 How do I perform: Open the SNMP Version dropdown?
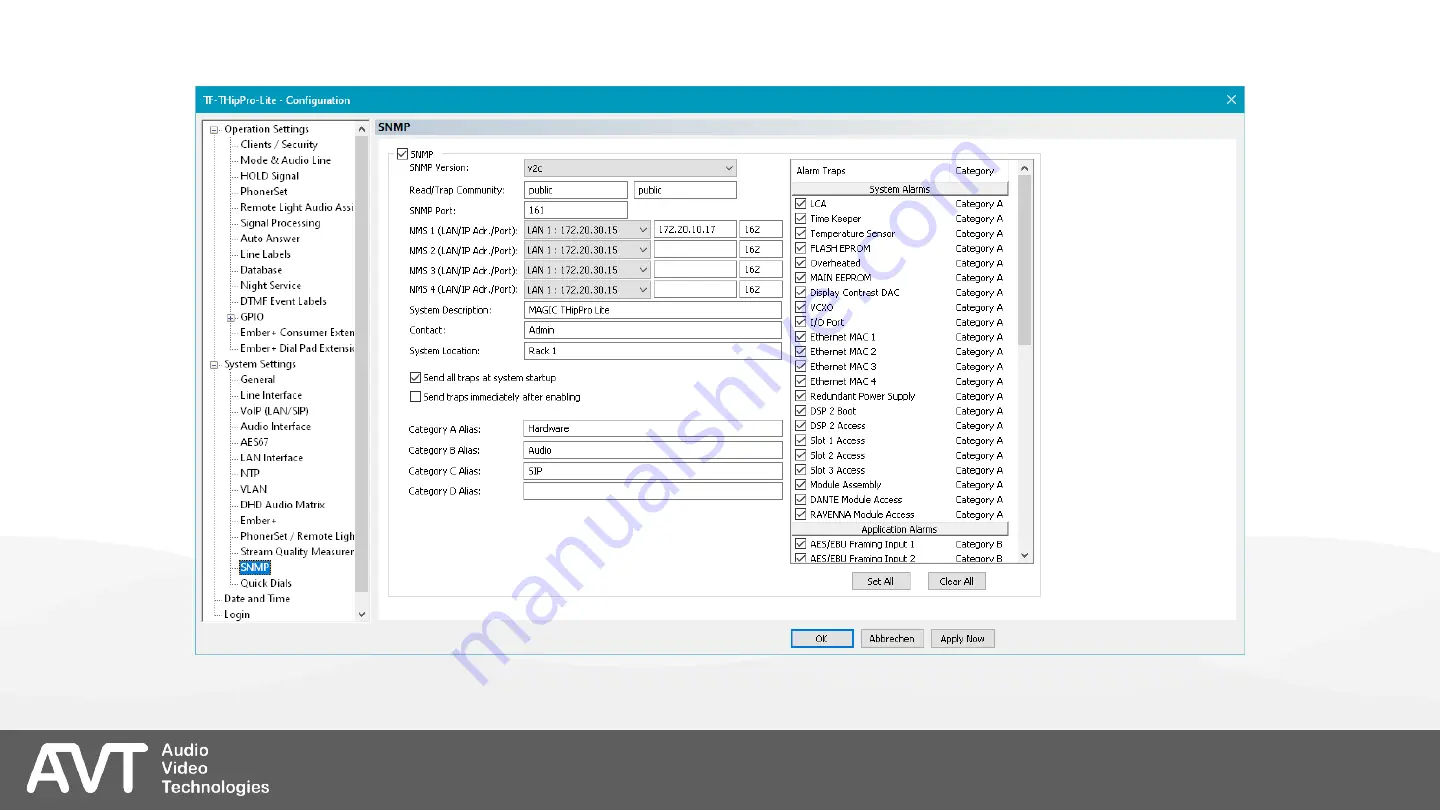[630, 168]
